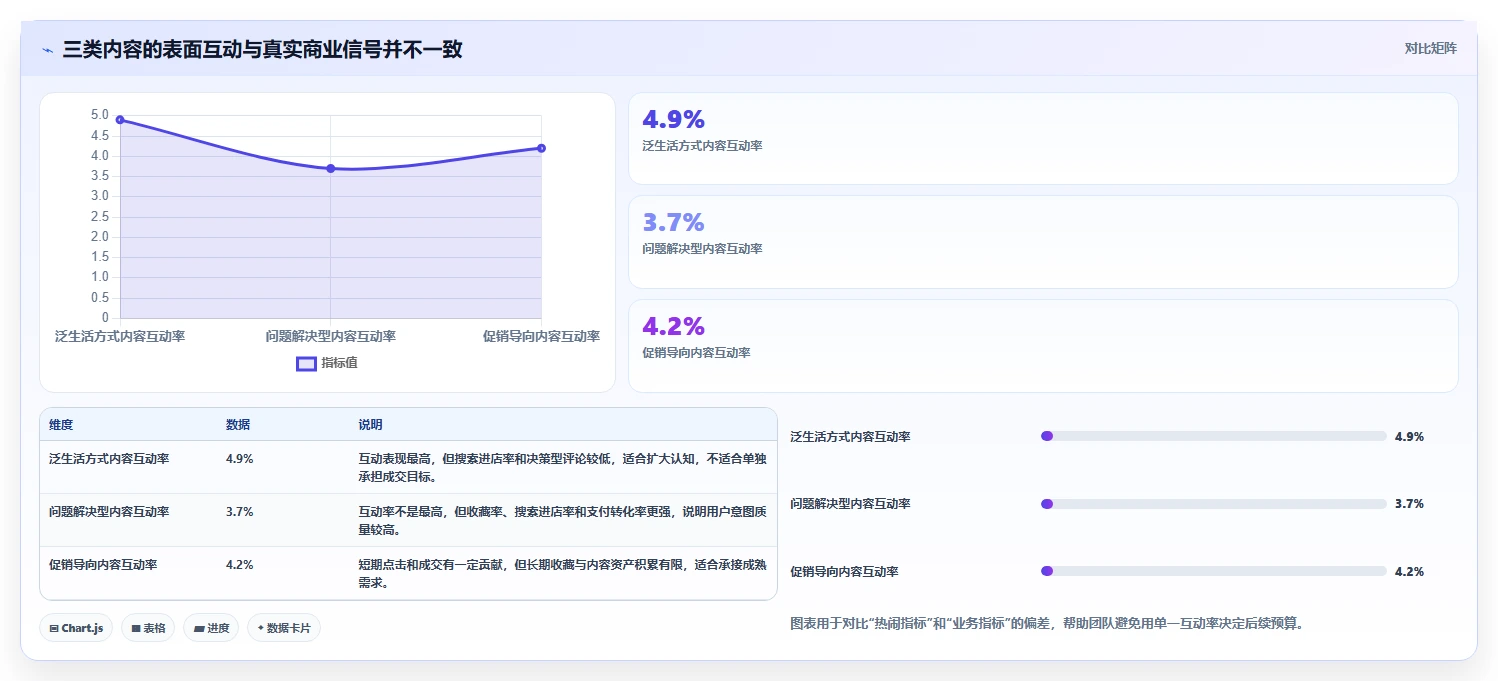Viewport: 1498px width, 681px height.
Task: Click the 3.7% value beside the progress bar
Action: (1409, 504)
